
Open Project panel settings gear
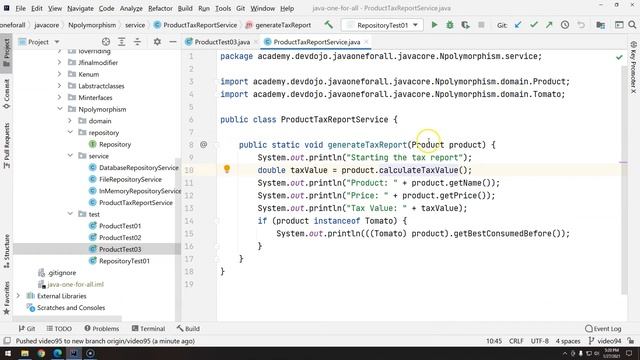pyautogui.click(x=157, y=42)
